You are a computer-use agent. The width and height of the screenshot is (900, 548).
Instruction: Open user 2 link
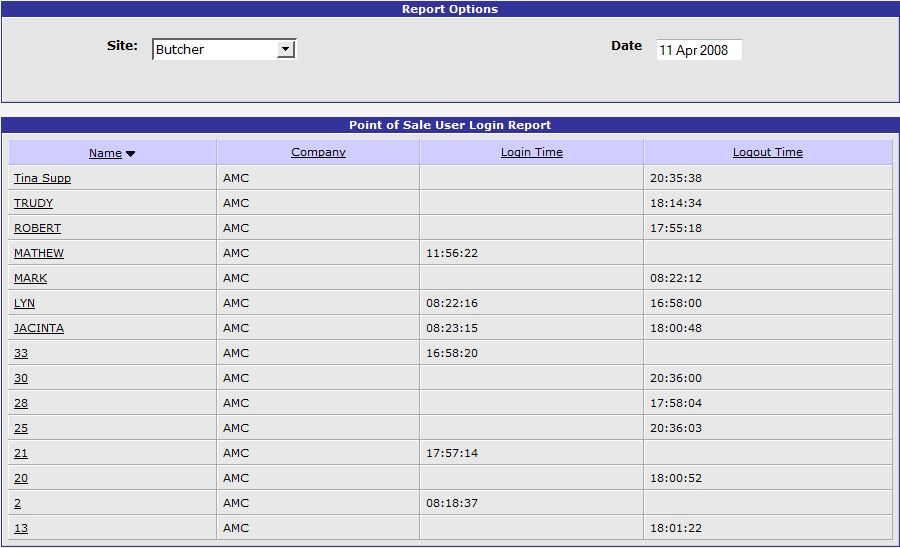click(17, 503)
